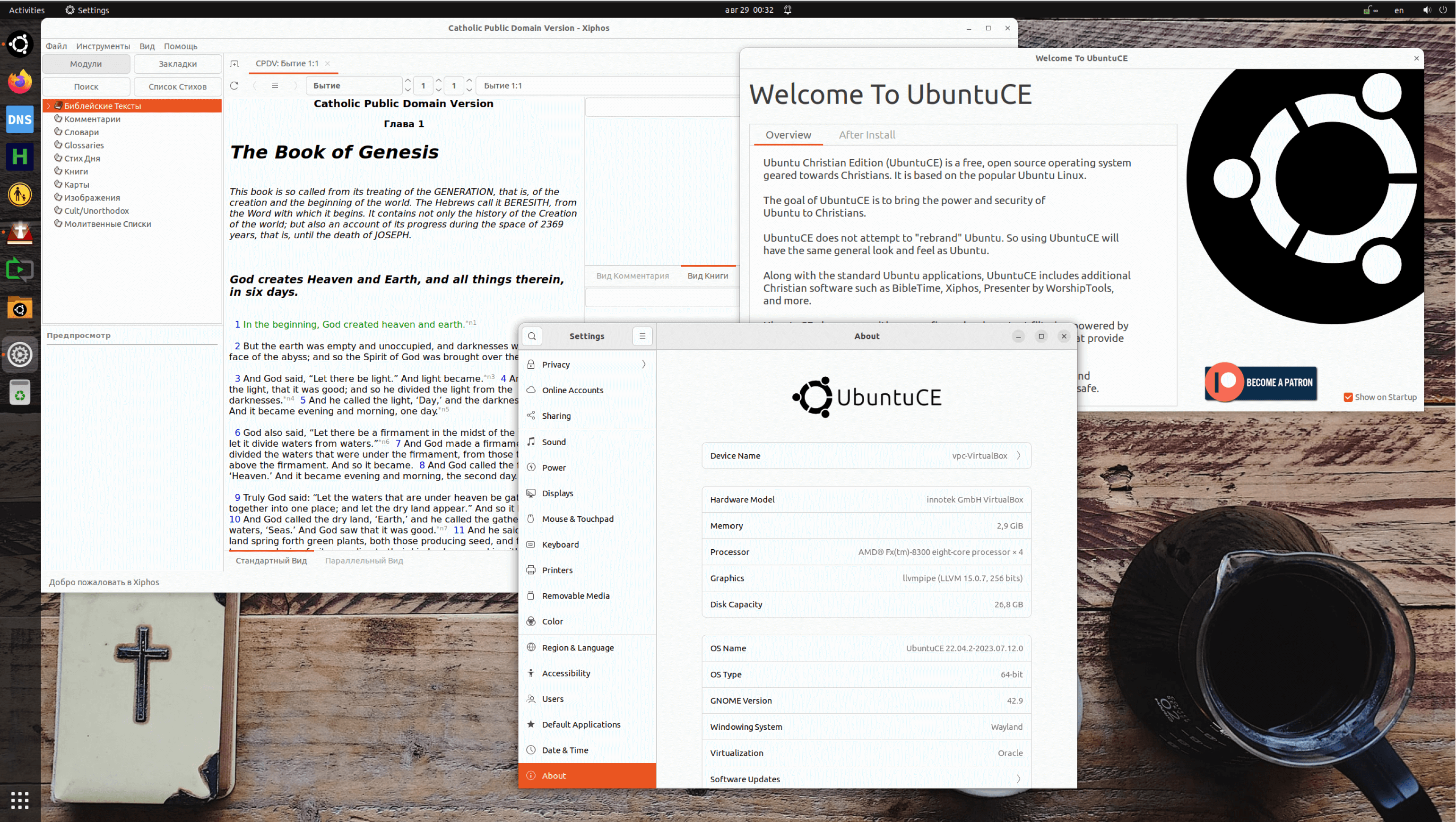Open Region & Language settings
This screenshot has width=1456, height=822.
point(587,647)
